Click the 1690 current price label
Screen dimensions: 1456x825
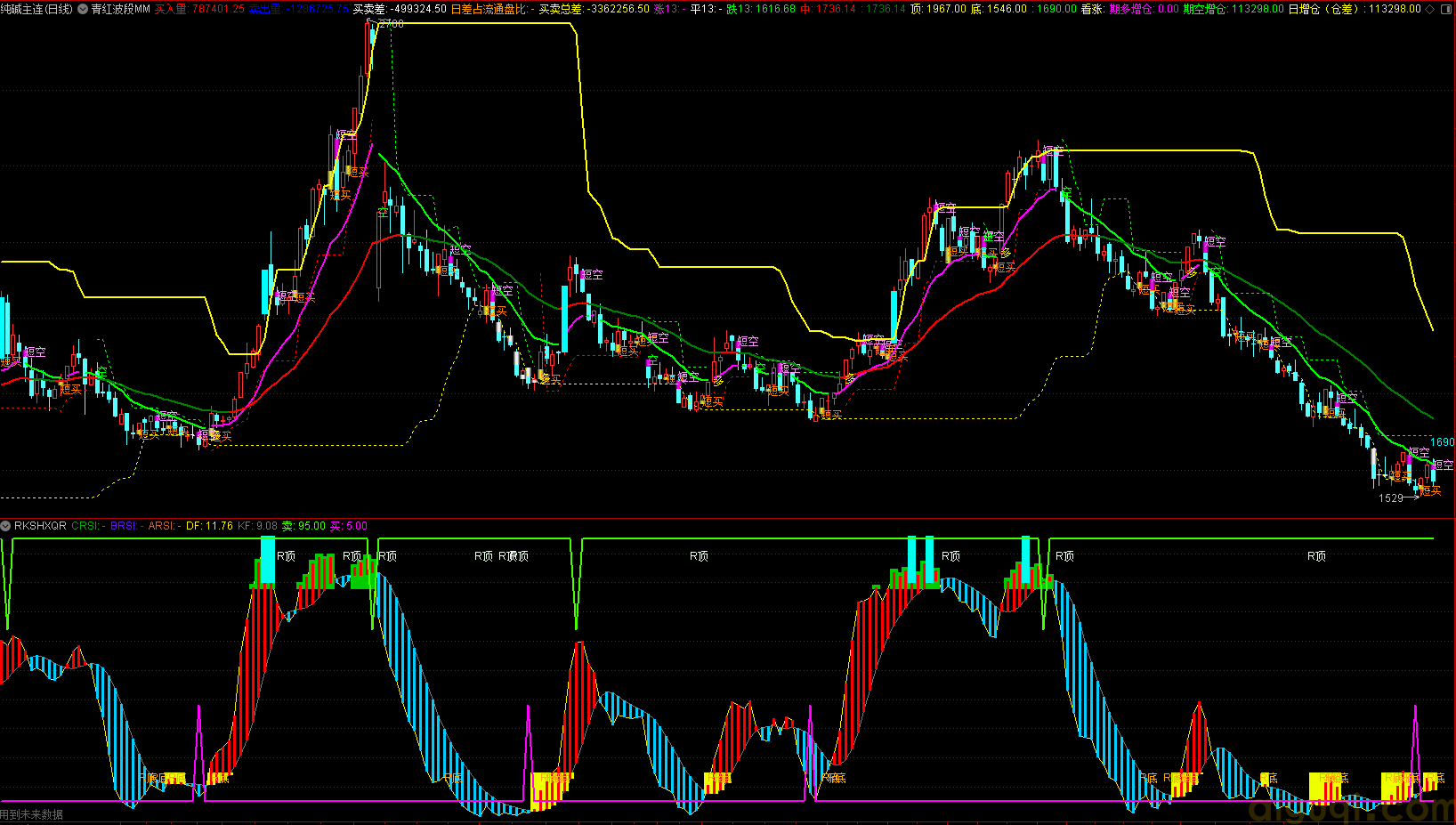pyautogui.click(x=1442, y=442)
